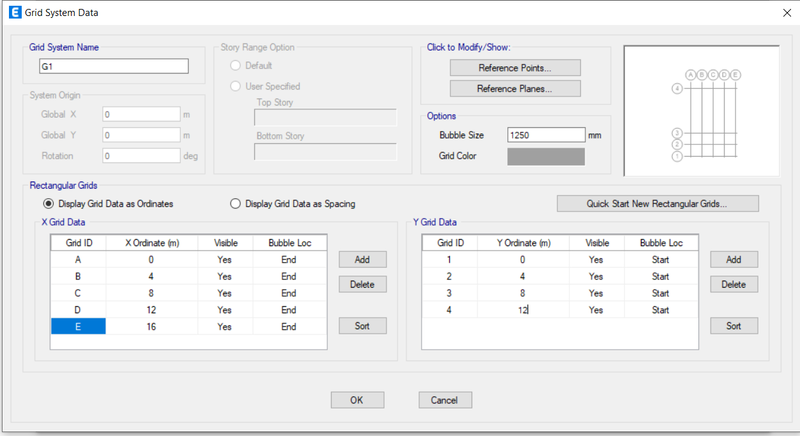The height and width of the screenshot is (436, 800).
Task: Click the ETABS app icon in title bar
Action: (15, 12)
